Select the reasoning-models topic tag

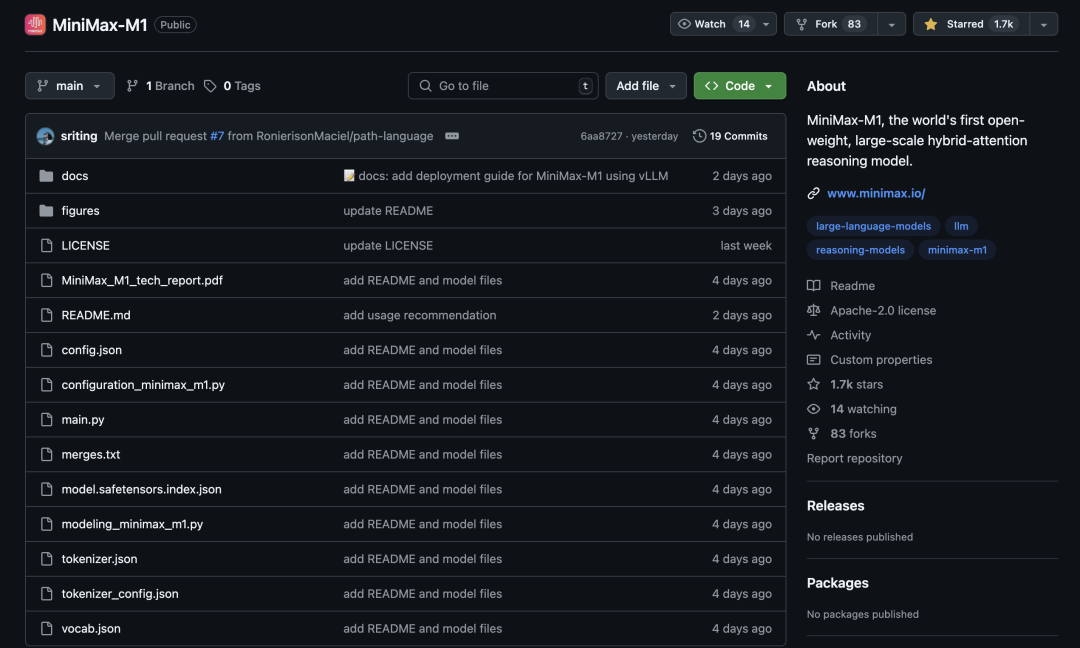(x=860, y=250)
